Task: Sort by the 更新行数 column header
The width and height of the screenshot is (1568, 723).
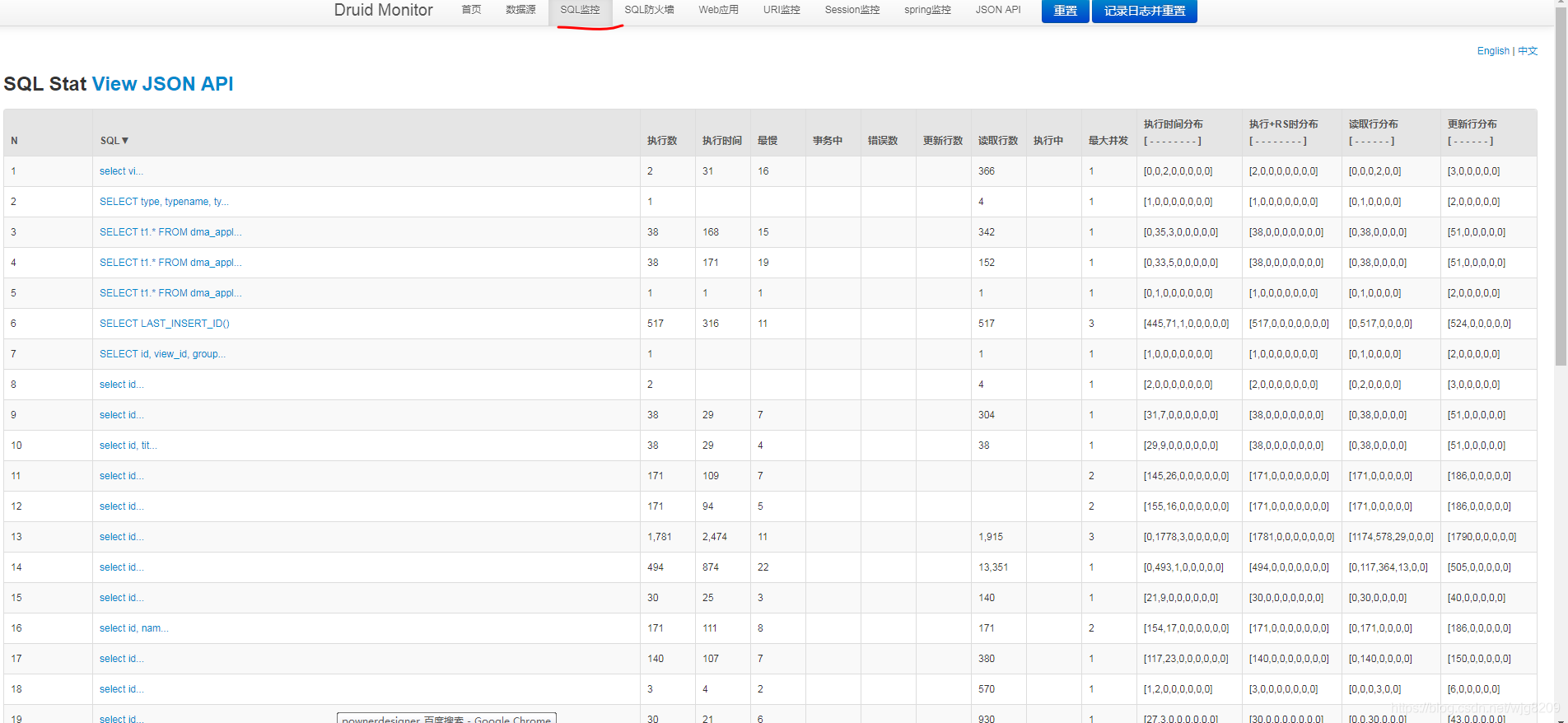Action: point(943,141)
